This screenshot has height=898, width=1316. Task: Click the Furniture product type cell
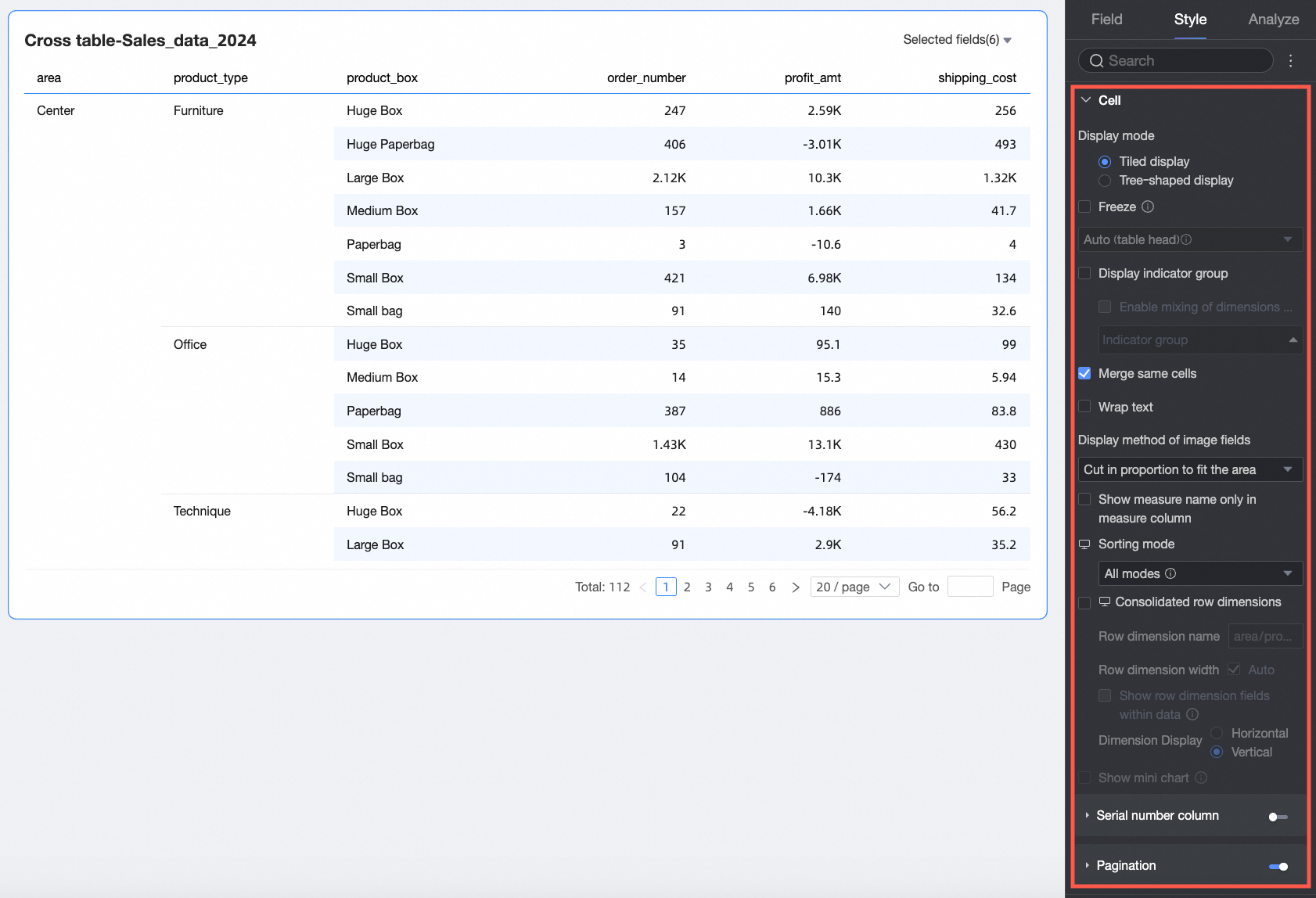click(x=199, y=111)
